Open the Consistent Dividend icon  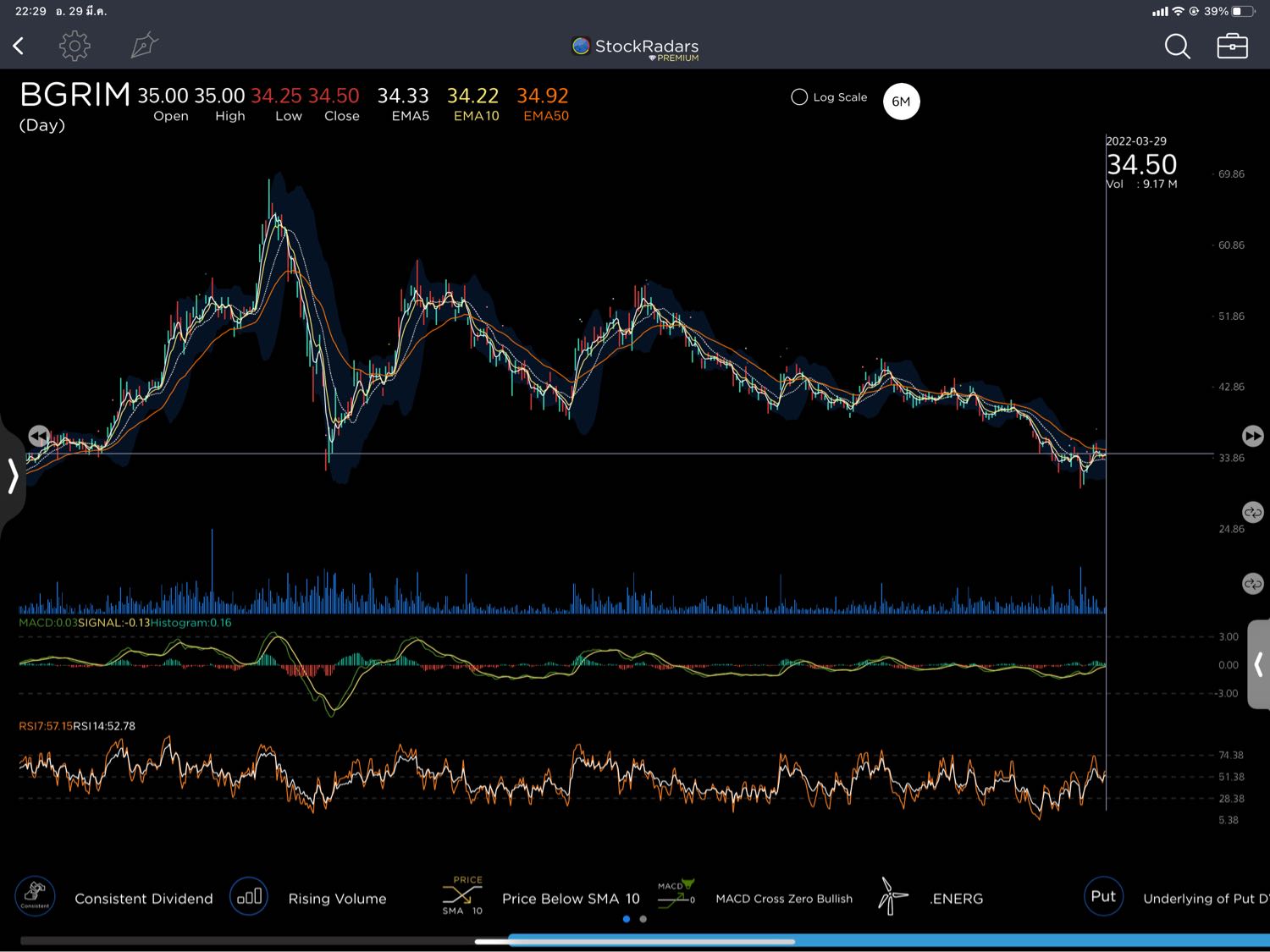[x=36, y=896]
